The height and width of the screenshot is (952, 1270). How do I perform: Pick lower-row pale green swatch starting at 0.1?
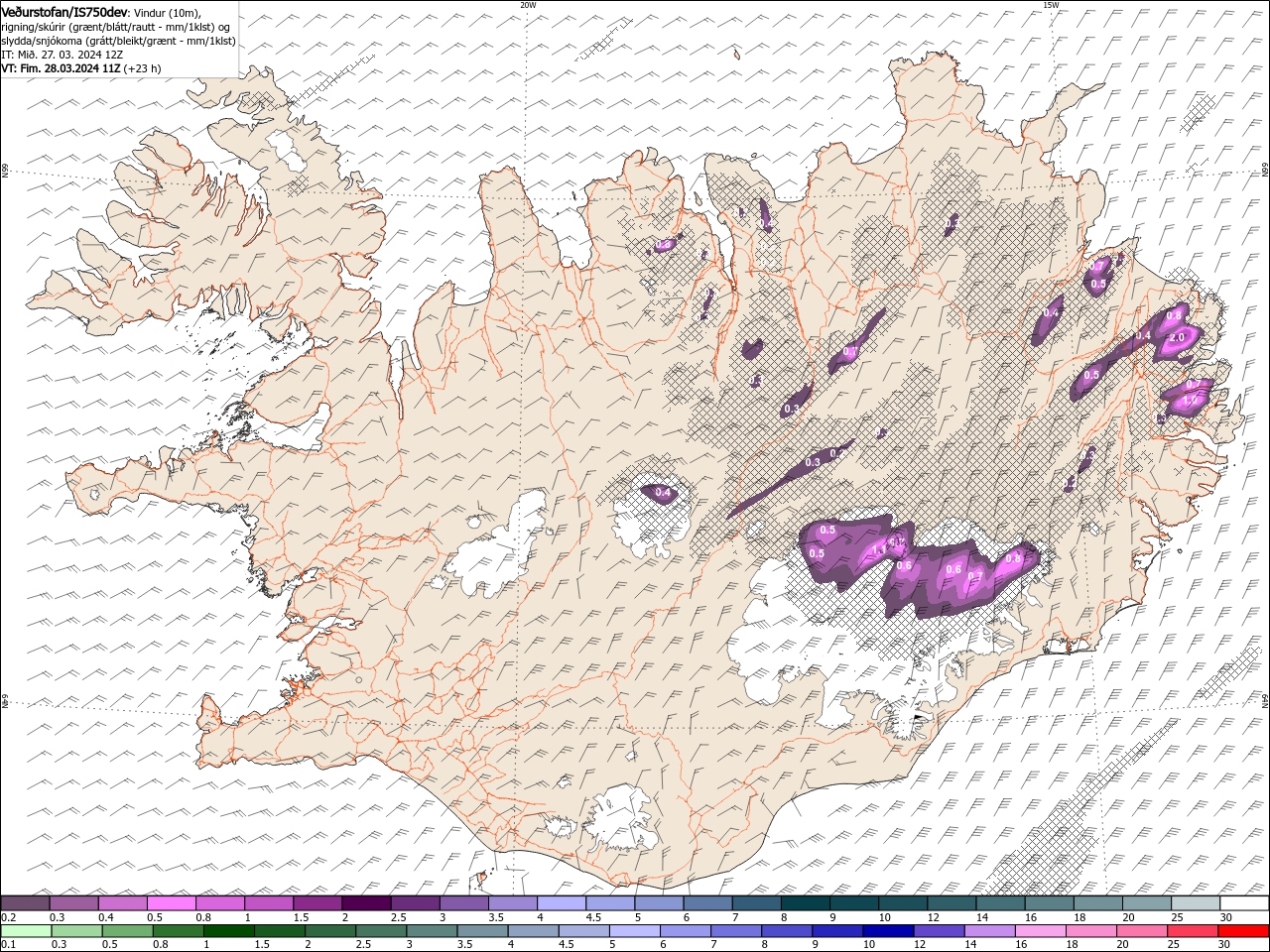(x=27, y=931)
